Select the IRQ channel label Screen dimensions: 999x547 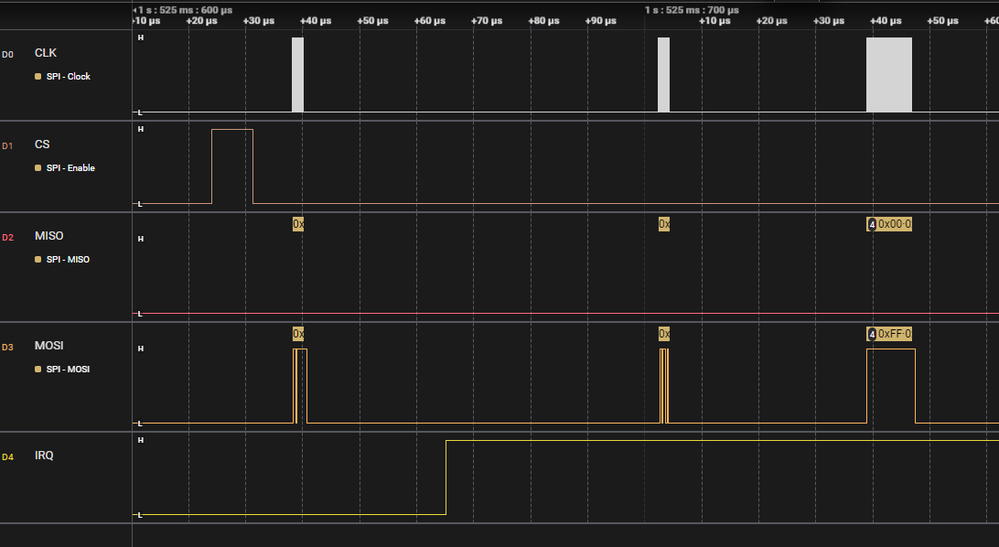(x=44, y=455)
